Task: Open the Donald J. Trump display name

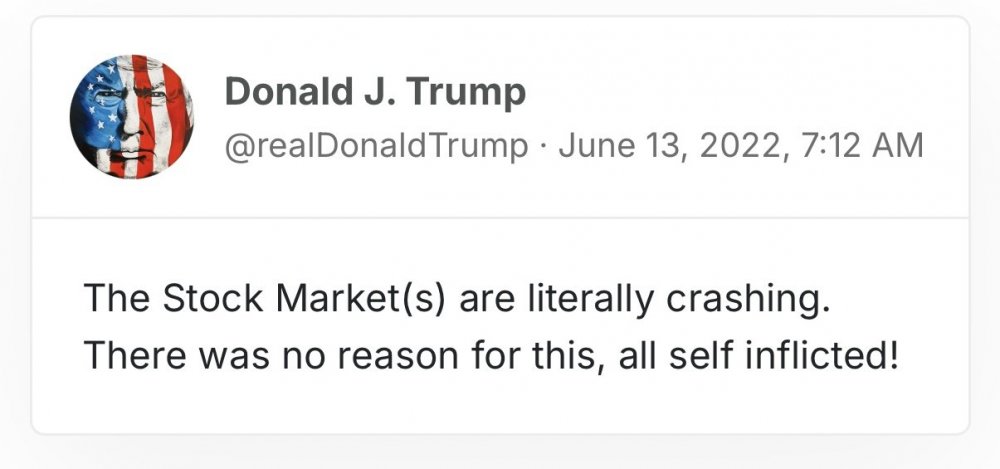Action: 375,93
